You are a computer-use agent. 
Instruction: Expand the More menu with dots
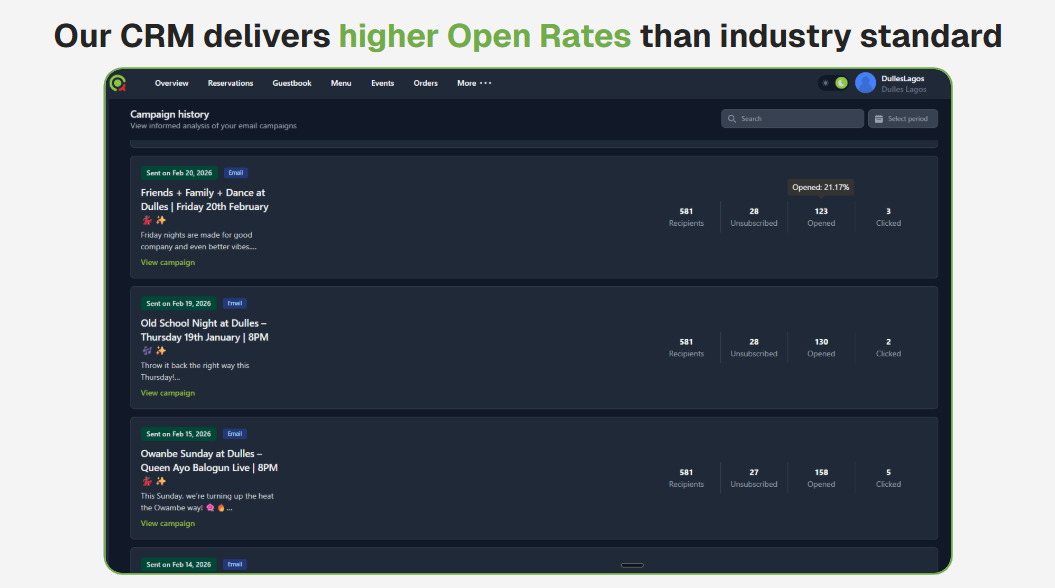tap(474, 83)
